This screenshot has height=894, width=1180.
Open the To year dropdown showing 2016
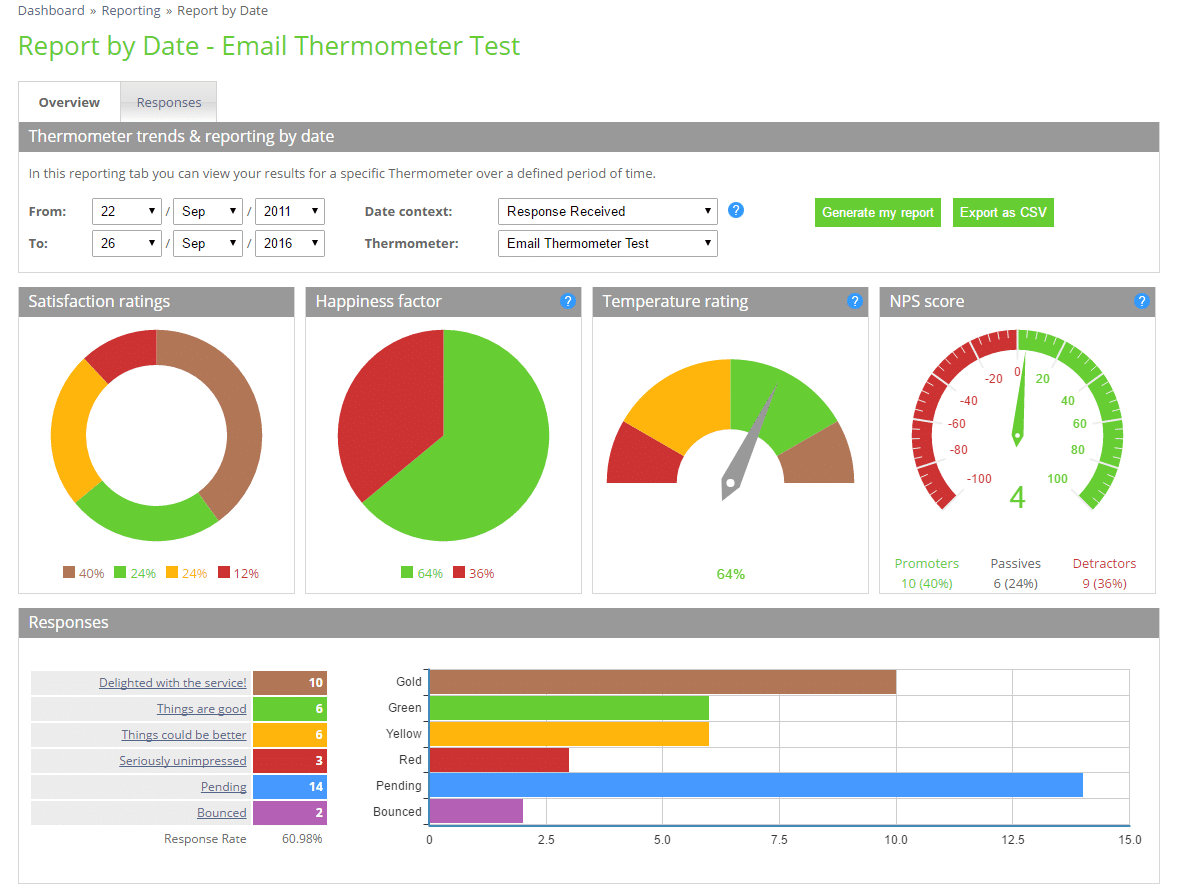289,243
